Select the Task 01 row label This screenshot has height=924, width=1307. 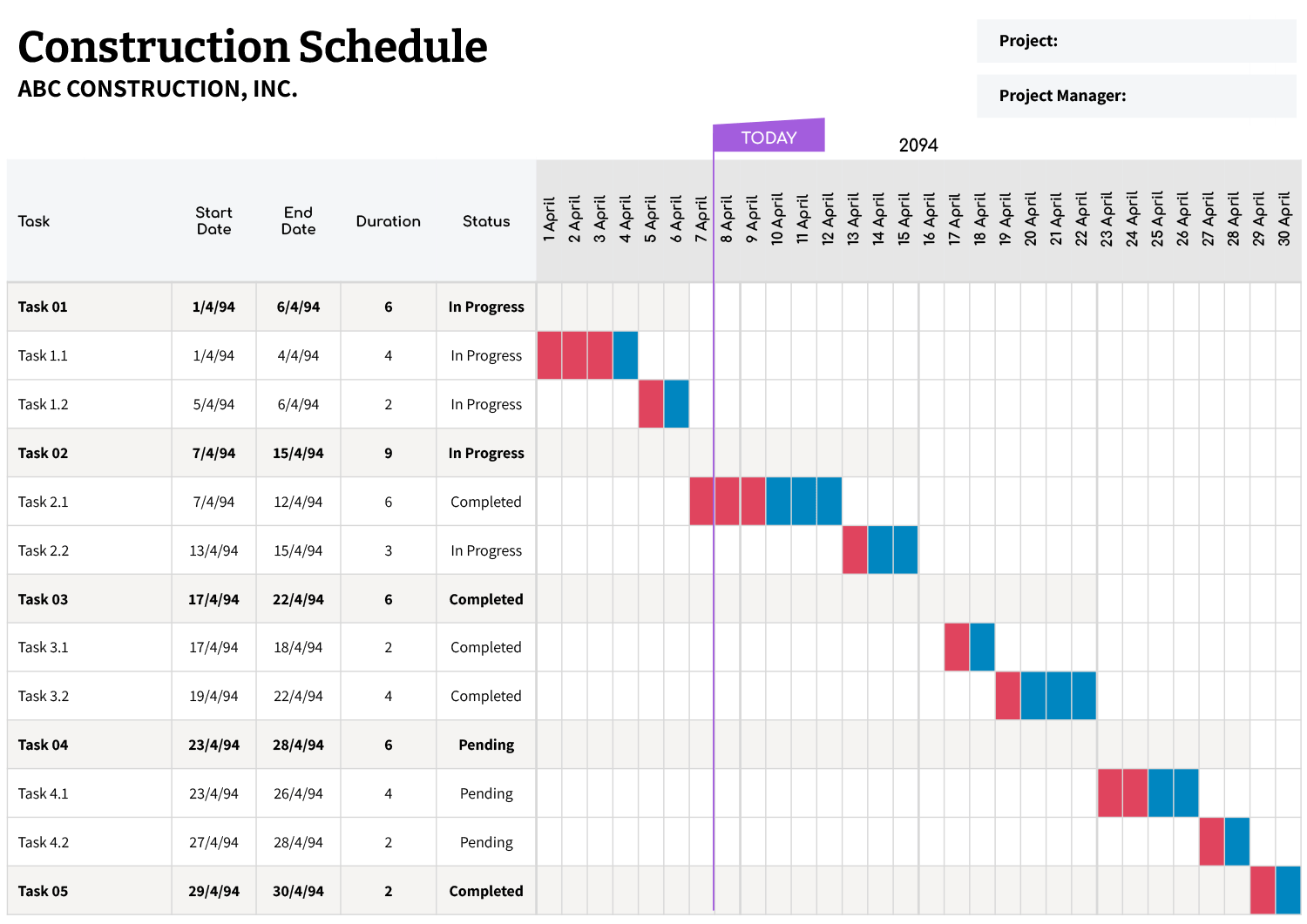43,307
